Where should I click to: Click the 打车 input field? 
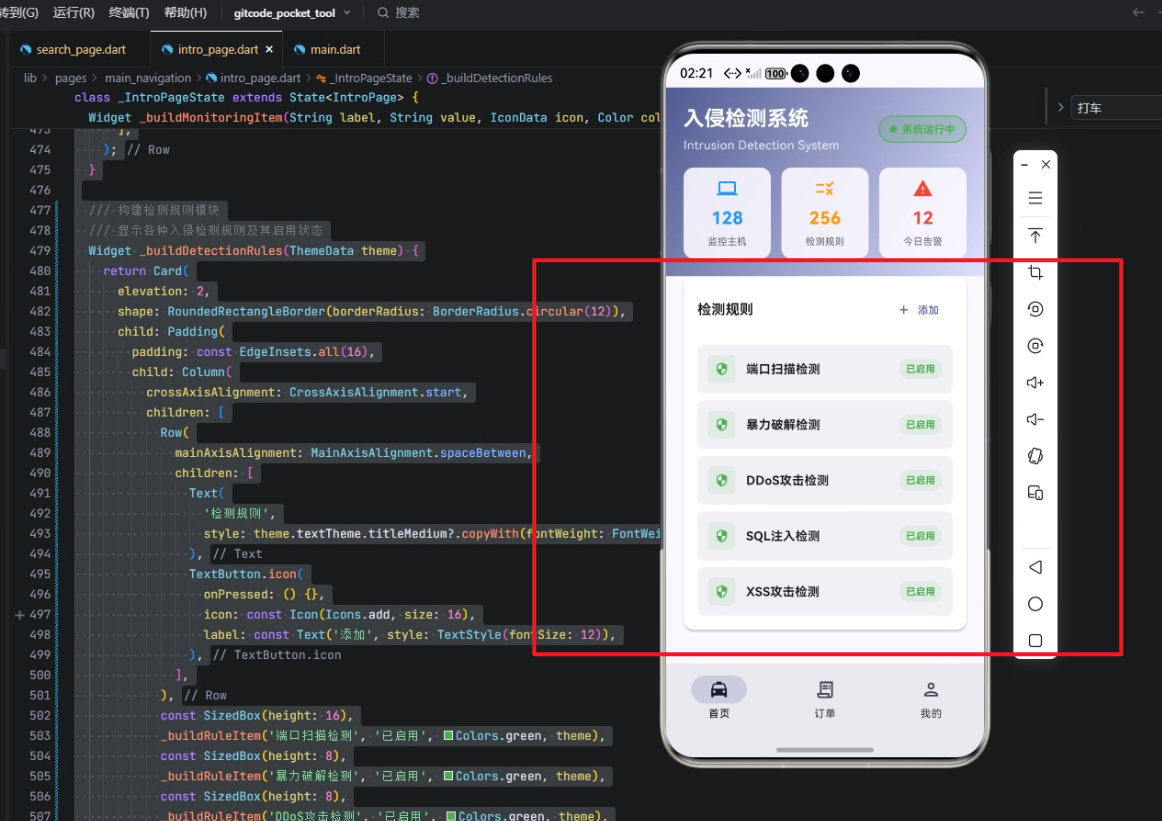point(1117,108)
